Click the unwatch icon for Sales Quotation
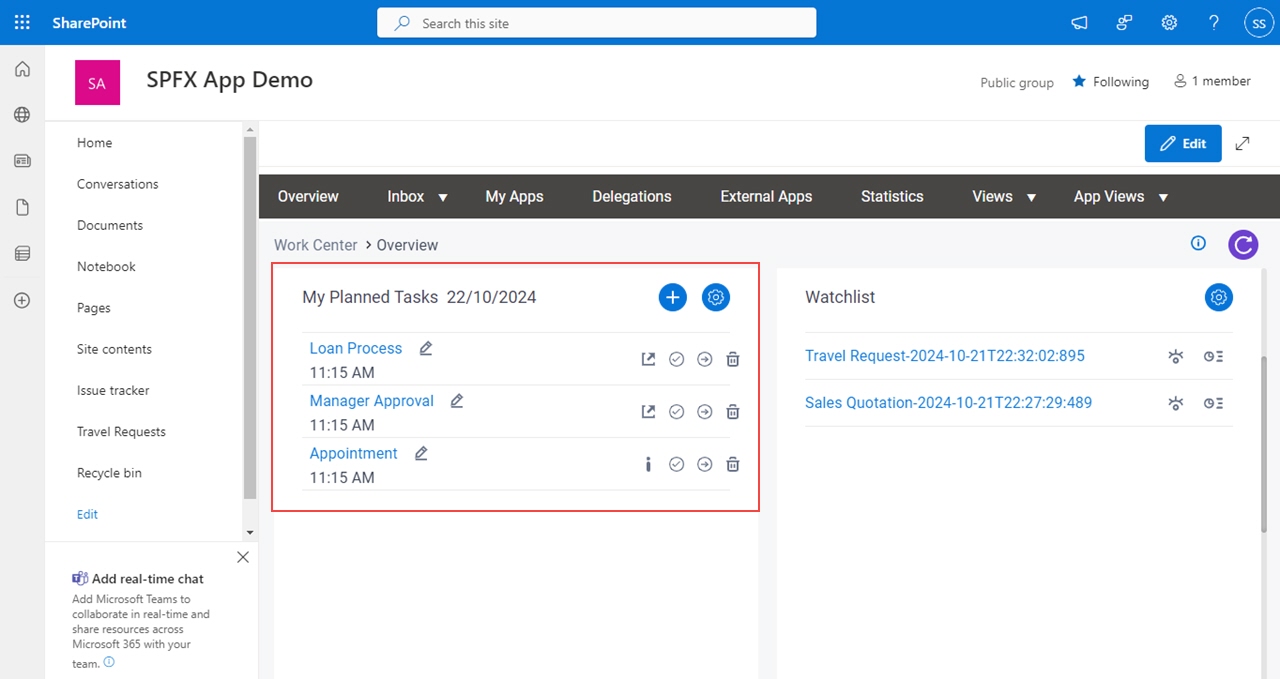Viewport: 1280px width, 679px height. pos(1176,403)
